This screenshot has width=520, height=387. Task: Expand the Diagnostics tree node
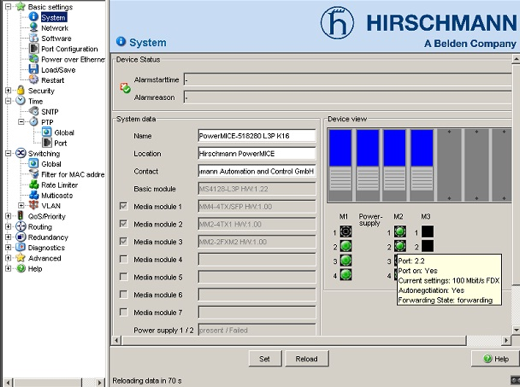tap(8, 247)
